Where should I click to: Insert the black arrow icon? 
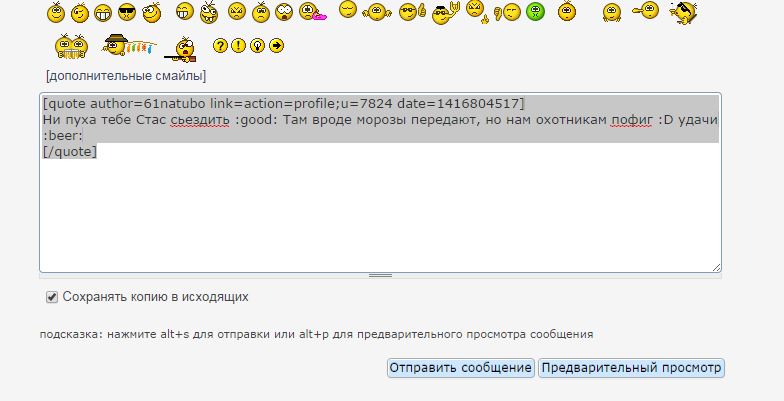[x=277, y=46]
